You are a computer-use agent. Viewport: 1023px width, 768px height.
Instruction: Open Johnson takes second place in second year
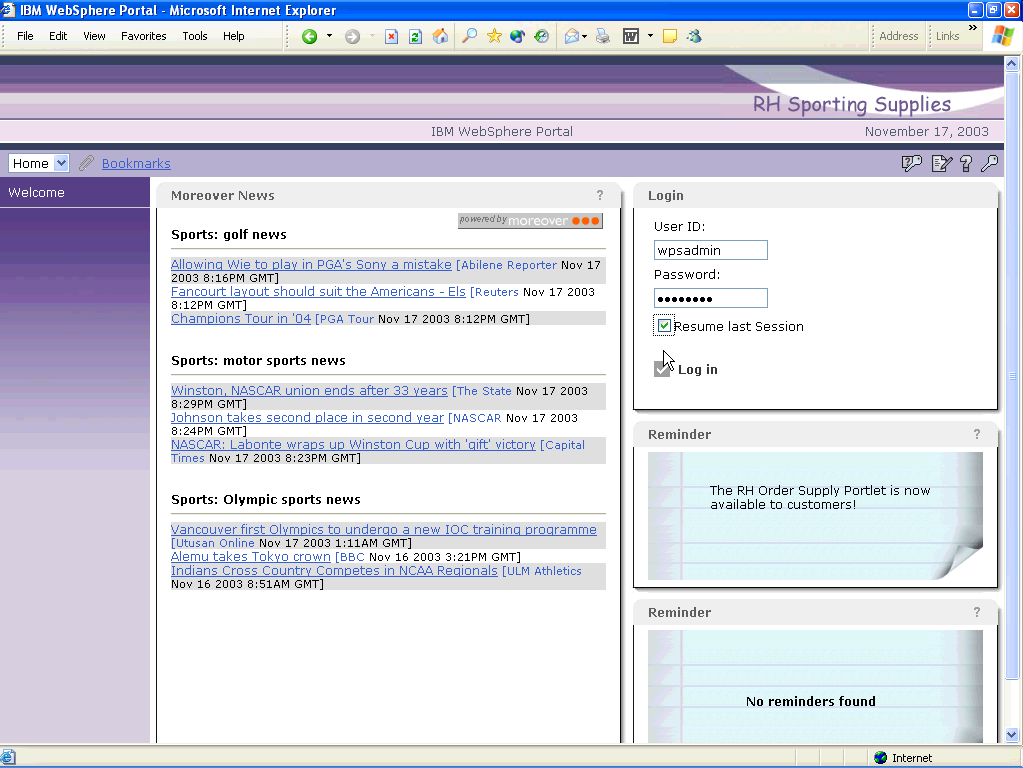point(307,418)
